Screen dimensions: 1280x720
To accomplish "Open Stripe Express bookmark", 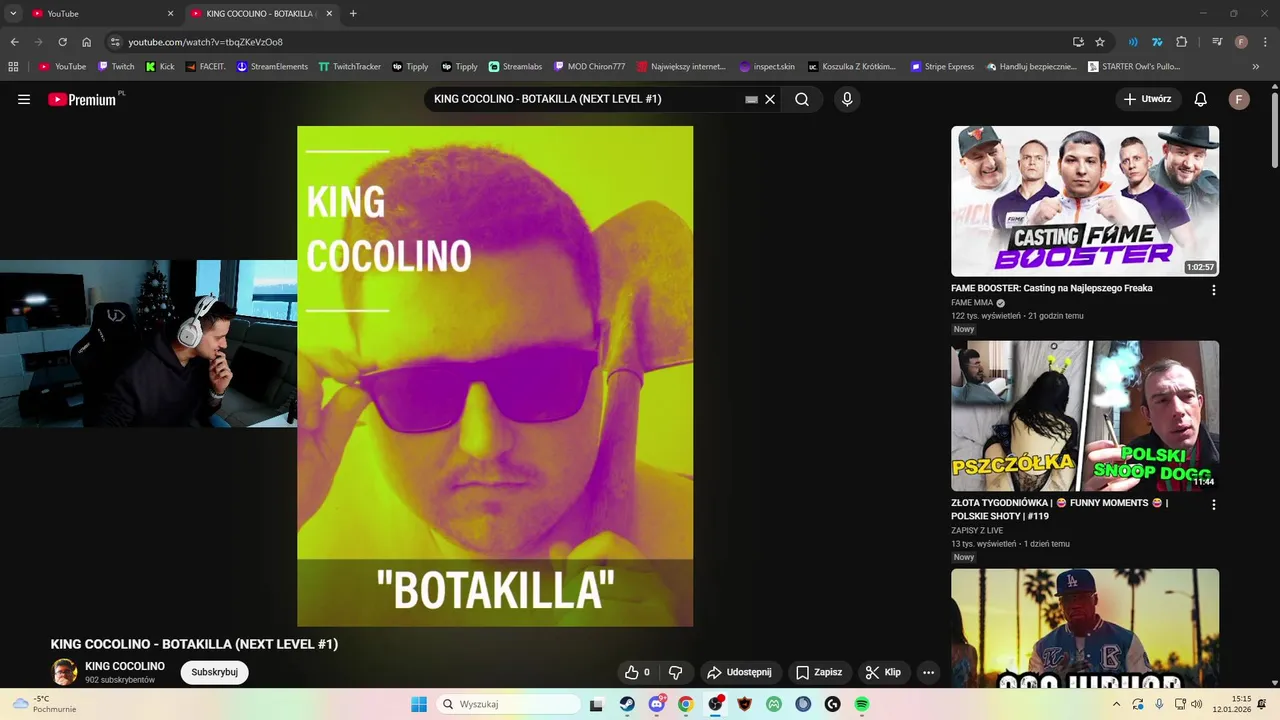I will pos(942,67).
